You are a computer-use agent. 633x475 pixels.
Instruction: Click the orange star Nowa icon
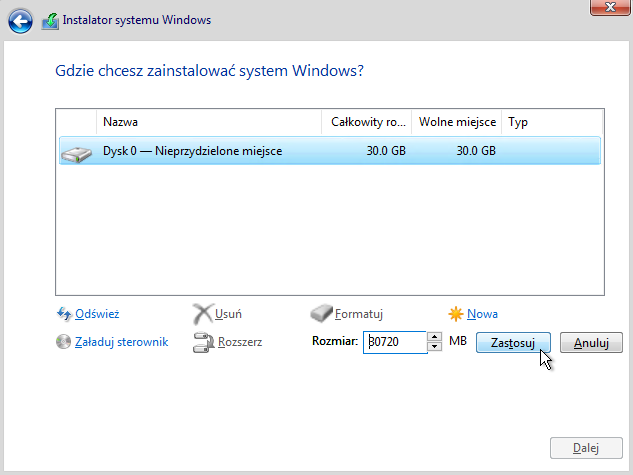[x=455, y=314]
